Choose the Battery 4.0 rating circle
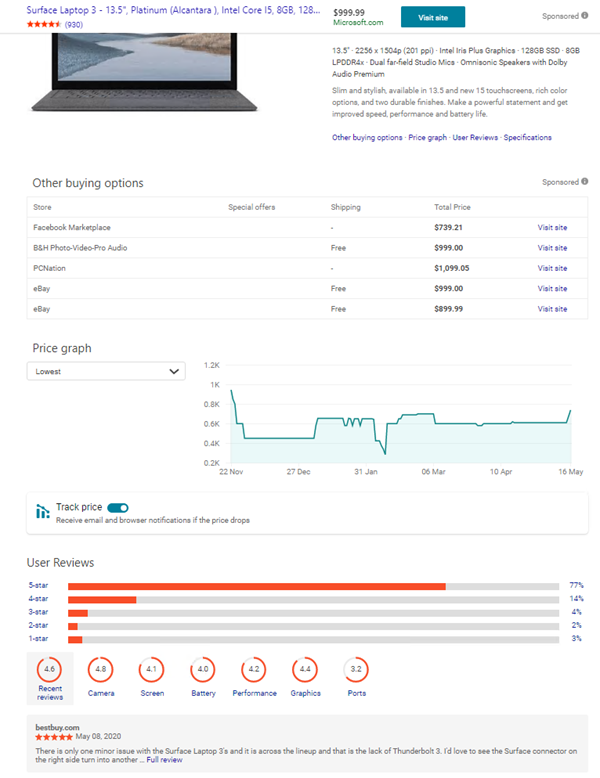 (203, 669)
